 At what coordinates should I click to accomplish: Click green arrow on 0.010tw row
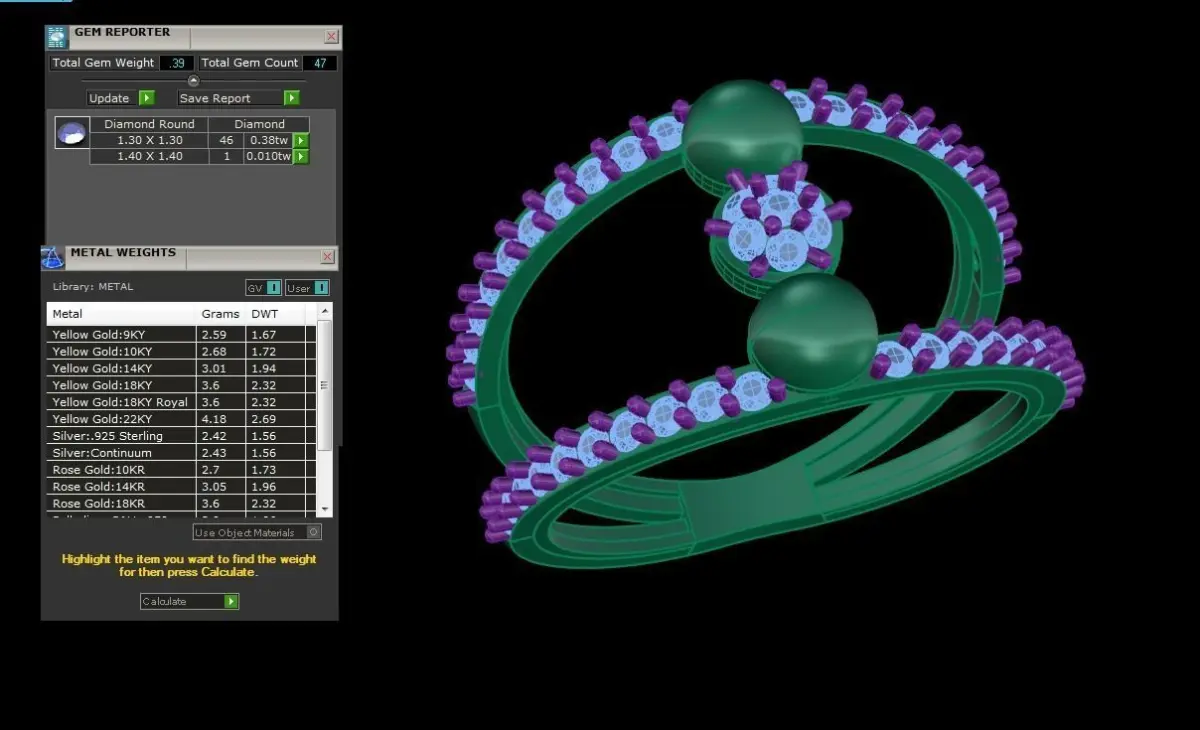[300, 157]
